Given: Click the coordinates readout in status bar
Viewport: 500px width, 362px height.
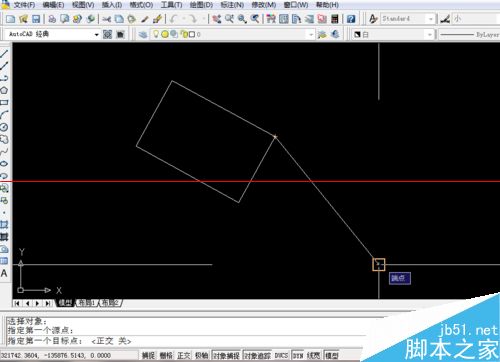Looking at the screenshot, I should [x=56, y=355].
